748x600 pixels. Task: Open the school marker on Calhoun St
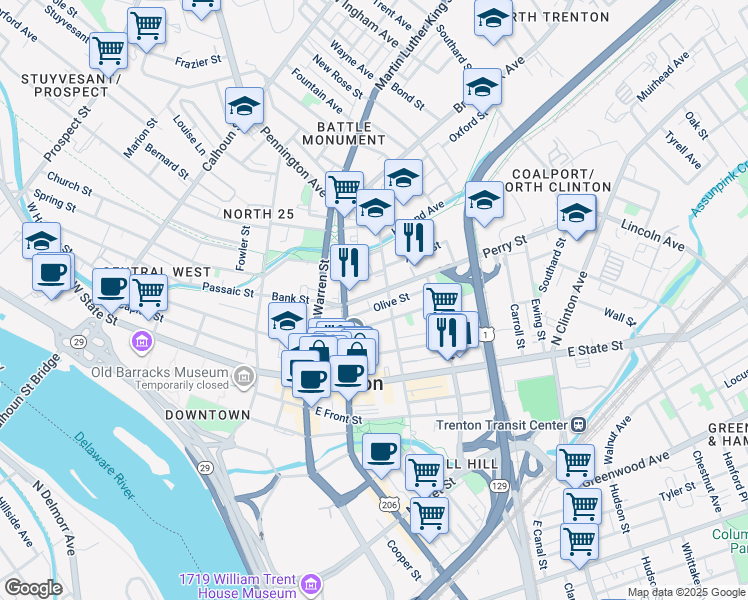click(244, 108)
